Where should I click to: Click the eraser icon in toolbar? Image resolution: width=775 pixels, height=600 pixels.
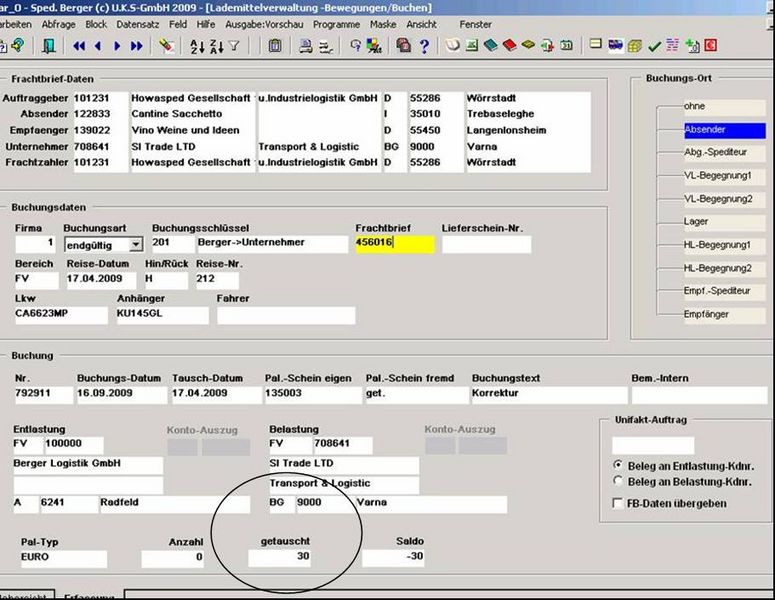tap(167, 46)
